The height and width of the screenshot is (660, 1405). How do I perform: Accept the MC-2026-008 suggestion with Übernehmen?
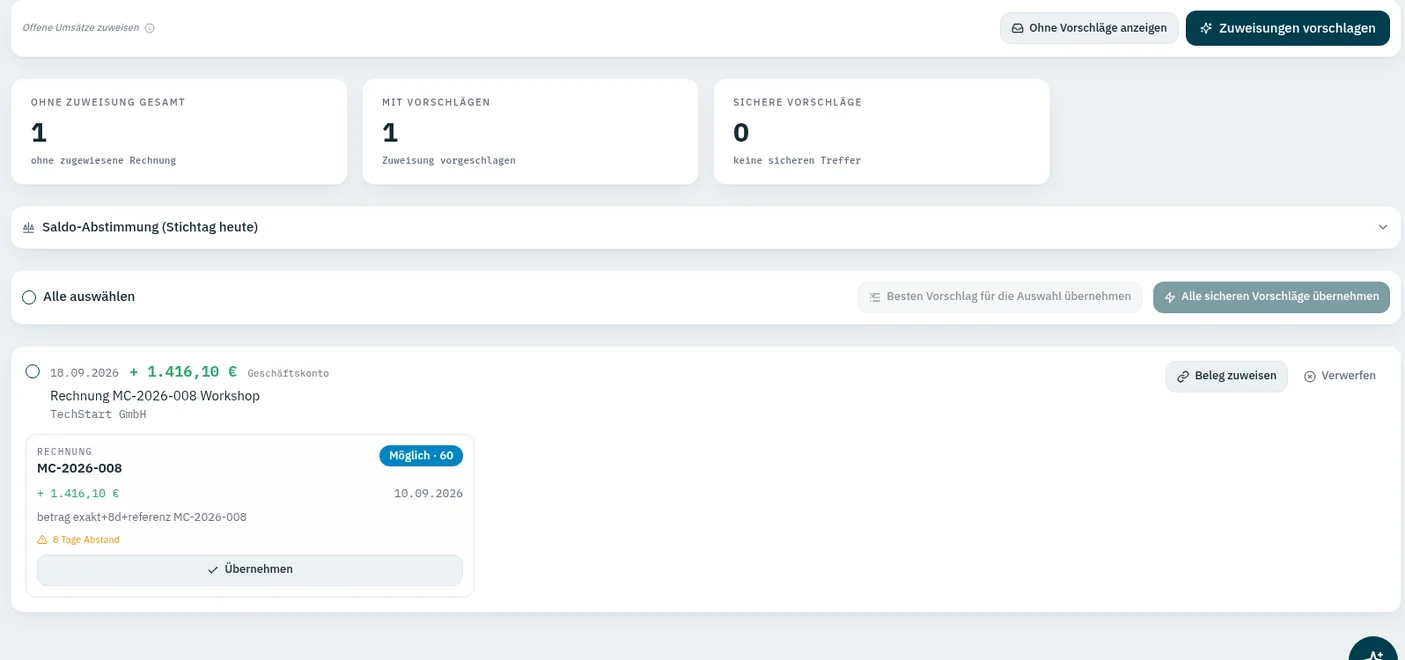(x=250, y=570)
